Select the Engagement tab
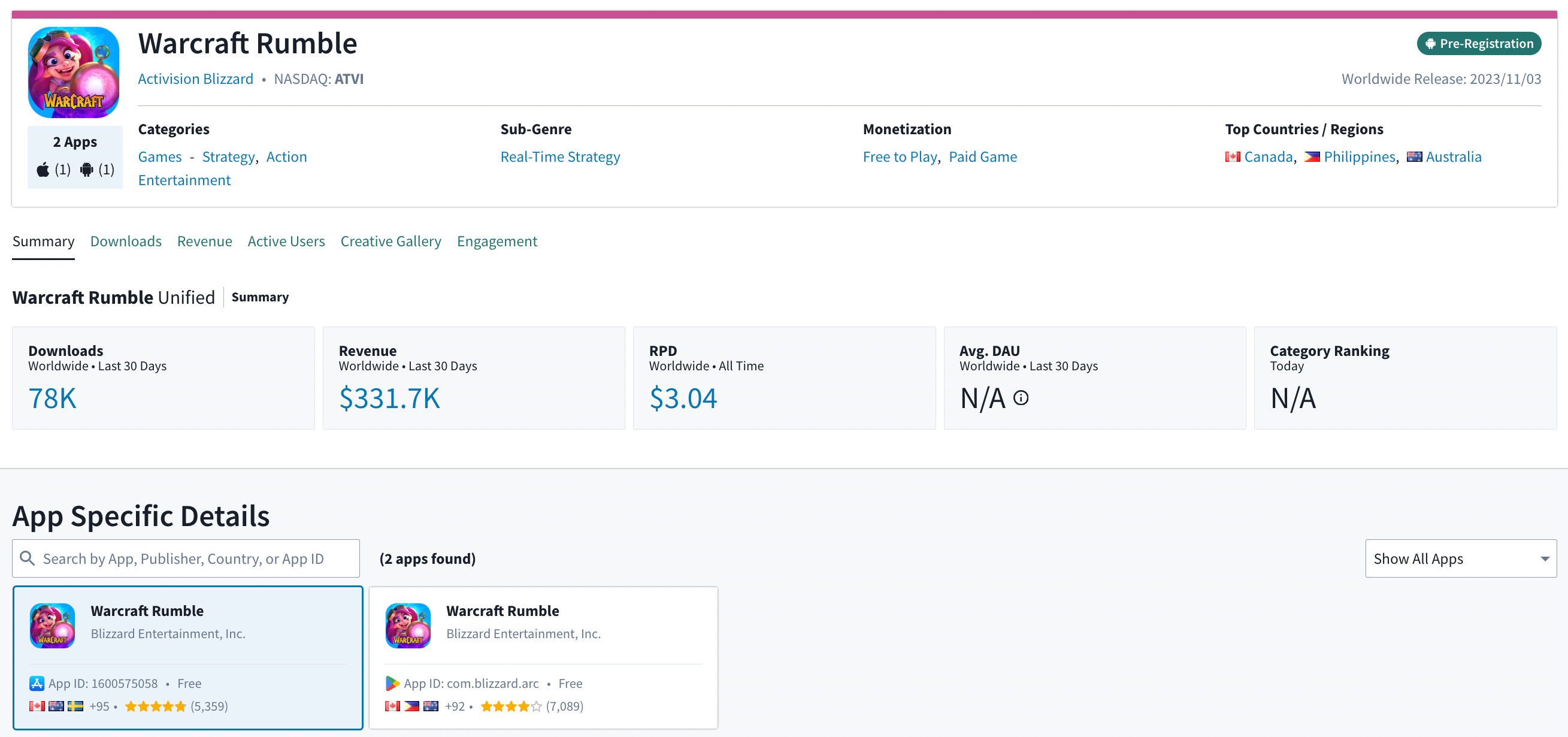Image resolution: width=1568 pixels, height=737 pixels. tap(497, 241)
